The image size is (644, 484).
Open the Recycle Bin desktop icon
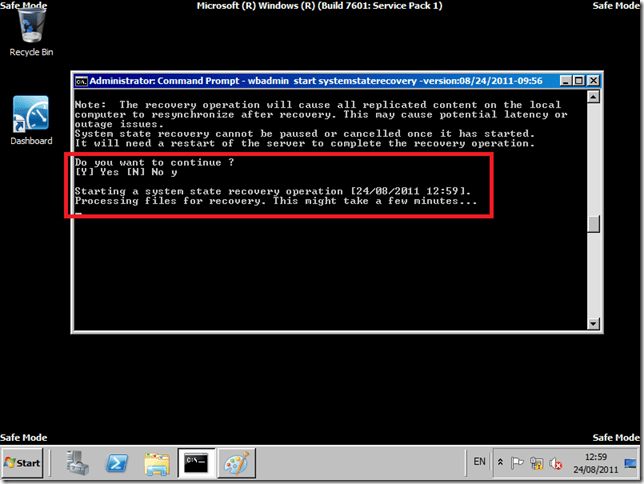coord(31,34)
